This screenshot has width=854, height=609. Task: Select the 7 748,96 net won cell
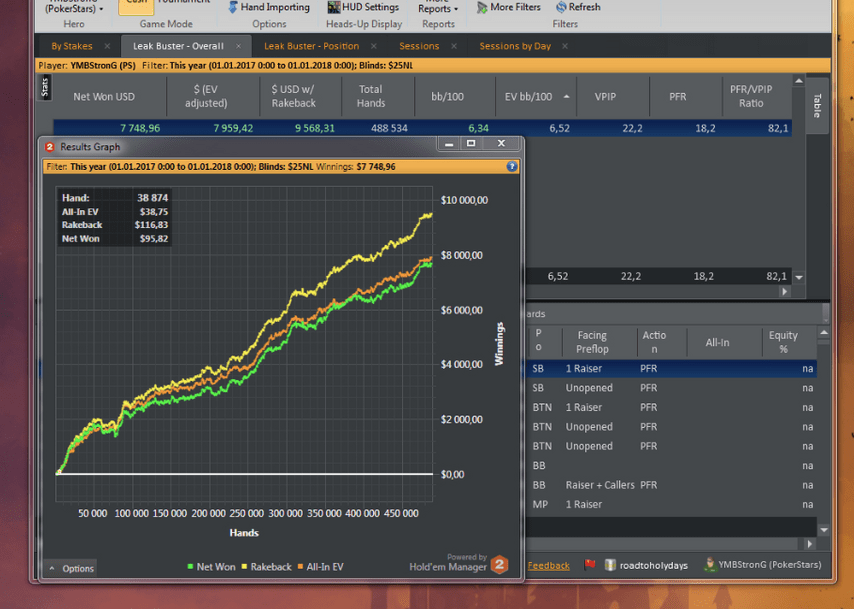click(140, 129)
